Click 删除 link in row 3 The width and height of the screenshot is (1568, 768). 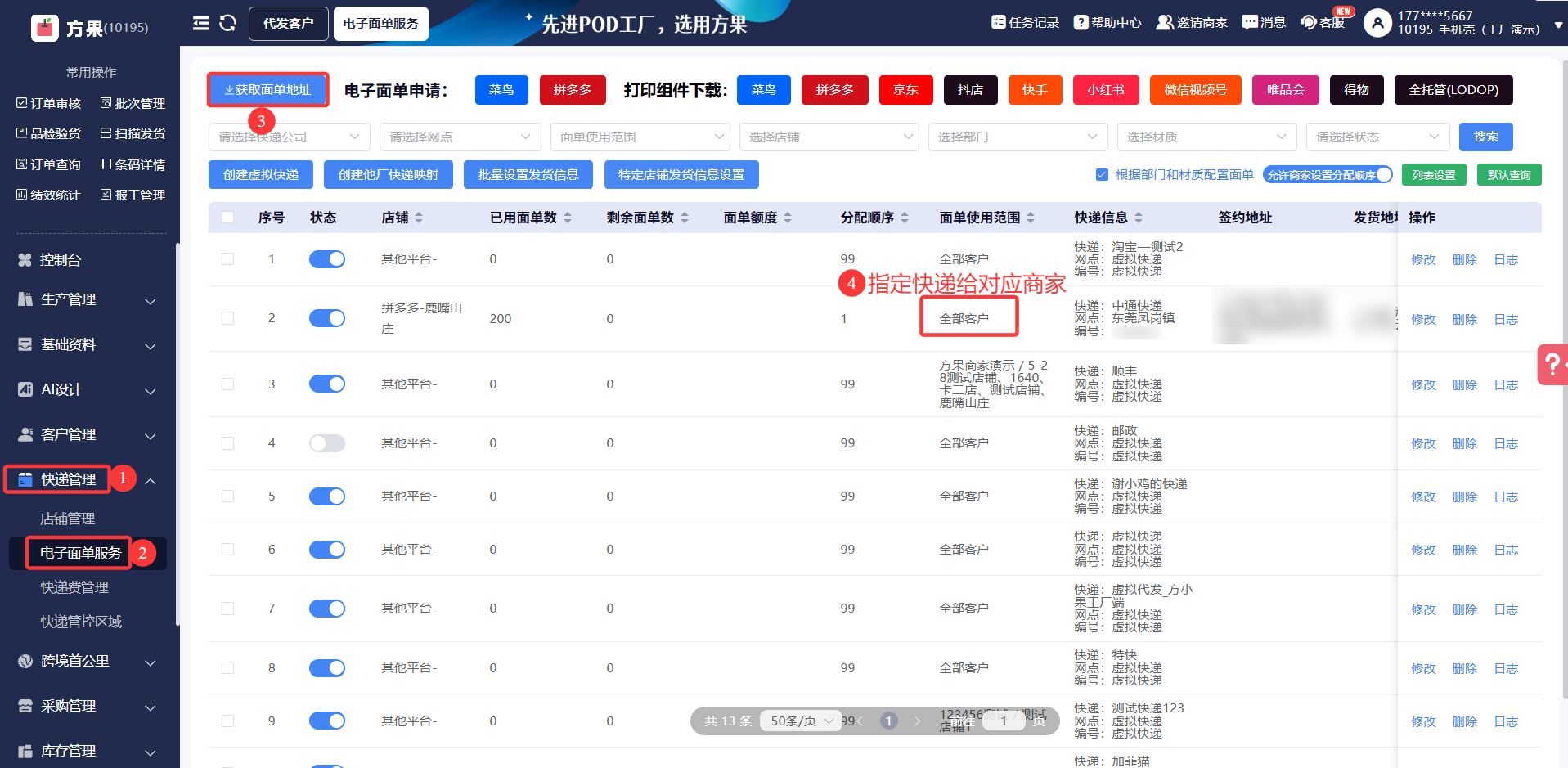(x=1464, y=385)
